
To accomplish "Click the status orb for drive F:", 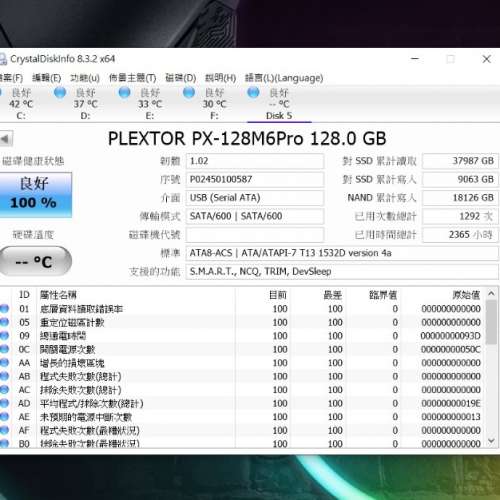I will pos(189,92).
